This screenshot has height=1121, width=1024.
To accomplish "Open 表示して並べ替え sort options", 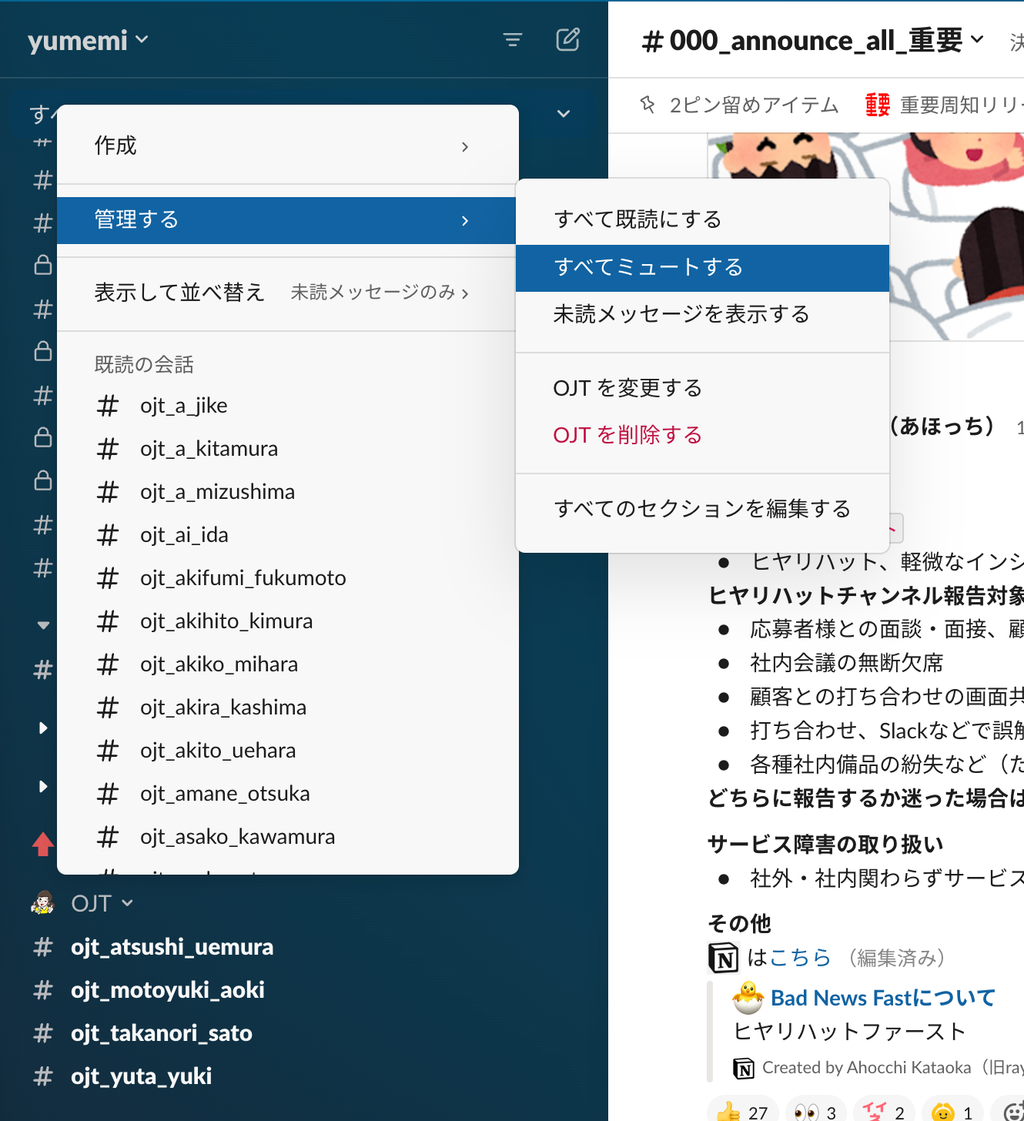I will (x=287, y=292).
